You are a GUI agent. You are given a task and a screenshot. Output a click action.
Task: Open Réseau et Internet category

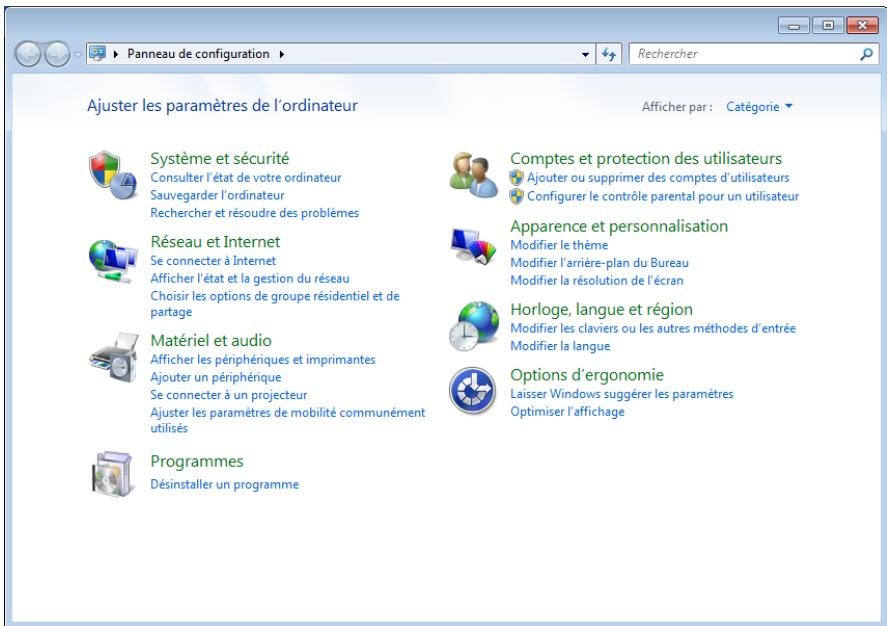click(215, 241)
